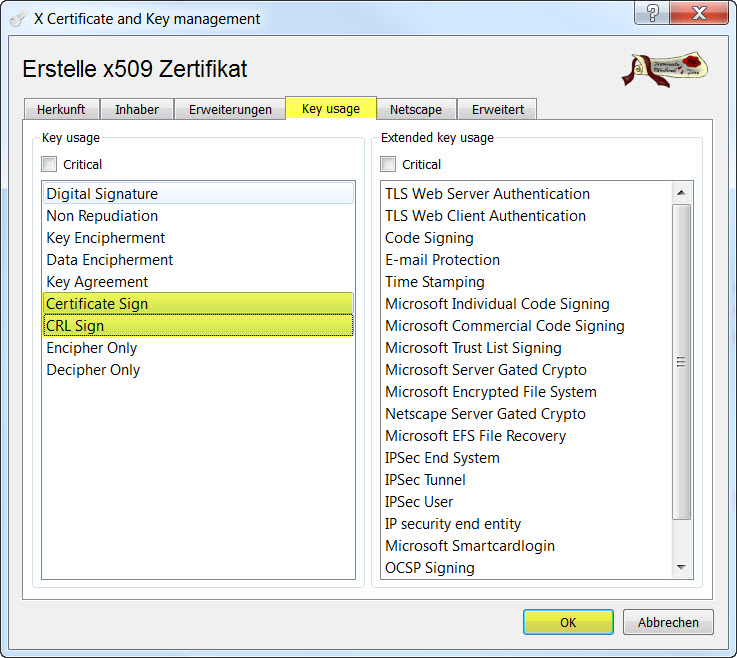Viewport: 737px width, 658px height.
Task: Select Digital Signature in key usage list
Action: pyautogui.click(x=102, y=194)
